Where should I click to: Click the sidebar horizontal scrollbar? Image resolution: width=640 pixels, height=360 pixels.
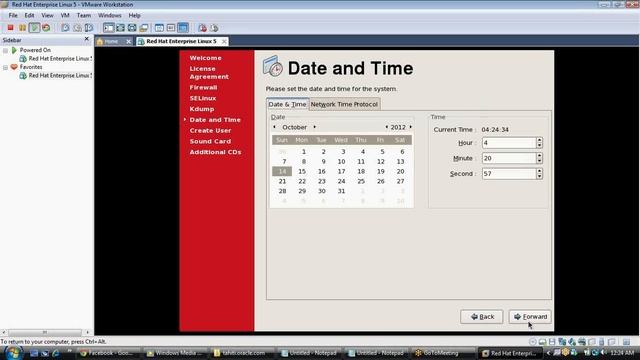pyautogui.click(x=45, y=332)
